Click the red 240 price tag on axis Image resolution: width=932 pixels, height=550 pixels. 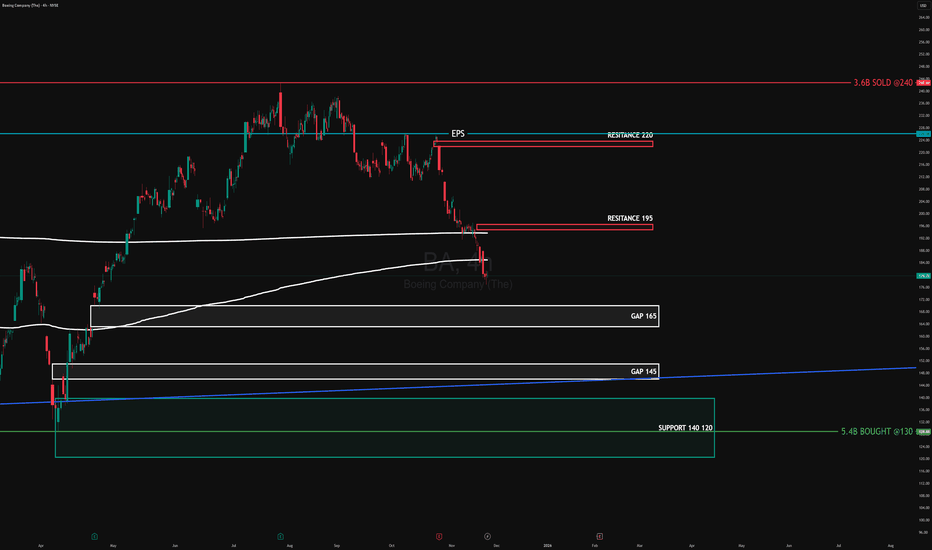[x=923, y=82]
